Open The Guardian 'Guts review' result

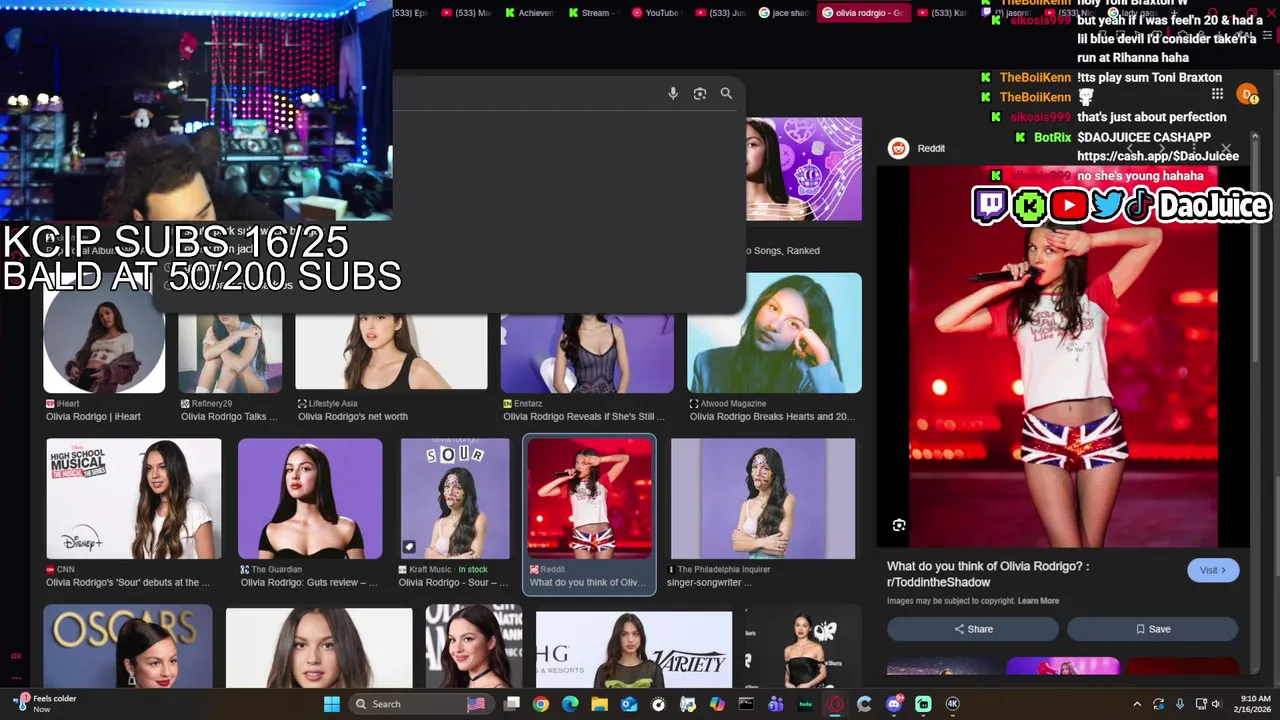pyautogui.click(x=309, y=582)
